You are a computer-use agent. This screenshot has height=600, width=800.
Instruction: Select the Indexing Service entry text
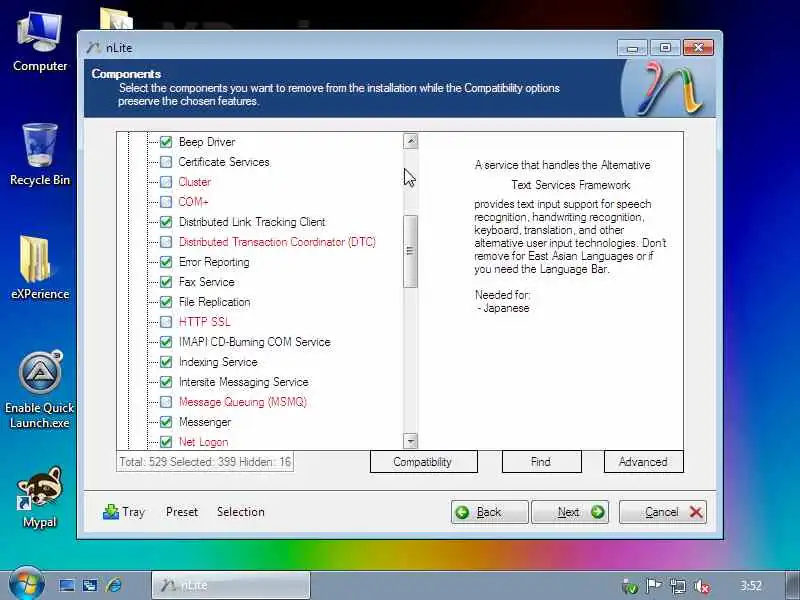click(218, 362)
